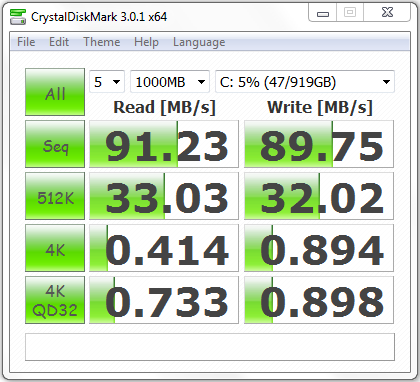Click the Seq read result 91.23

click(x=164, y=144)
